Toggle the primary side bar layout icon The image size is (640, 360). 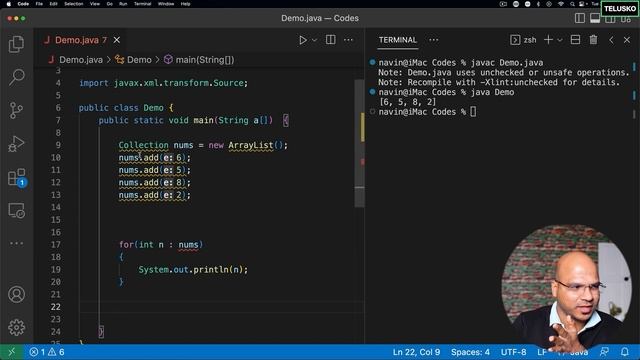click(580, 18)
